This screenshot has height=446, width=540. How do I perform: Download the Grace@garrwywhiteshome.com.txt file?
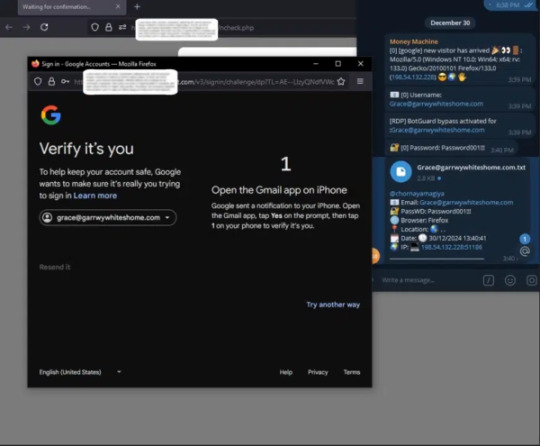tap(401, 172)
